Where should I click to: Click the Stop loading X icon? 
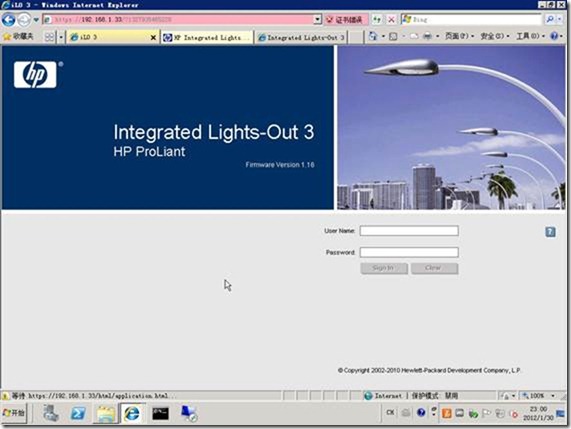391,20
